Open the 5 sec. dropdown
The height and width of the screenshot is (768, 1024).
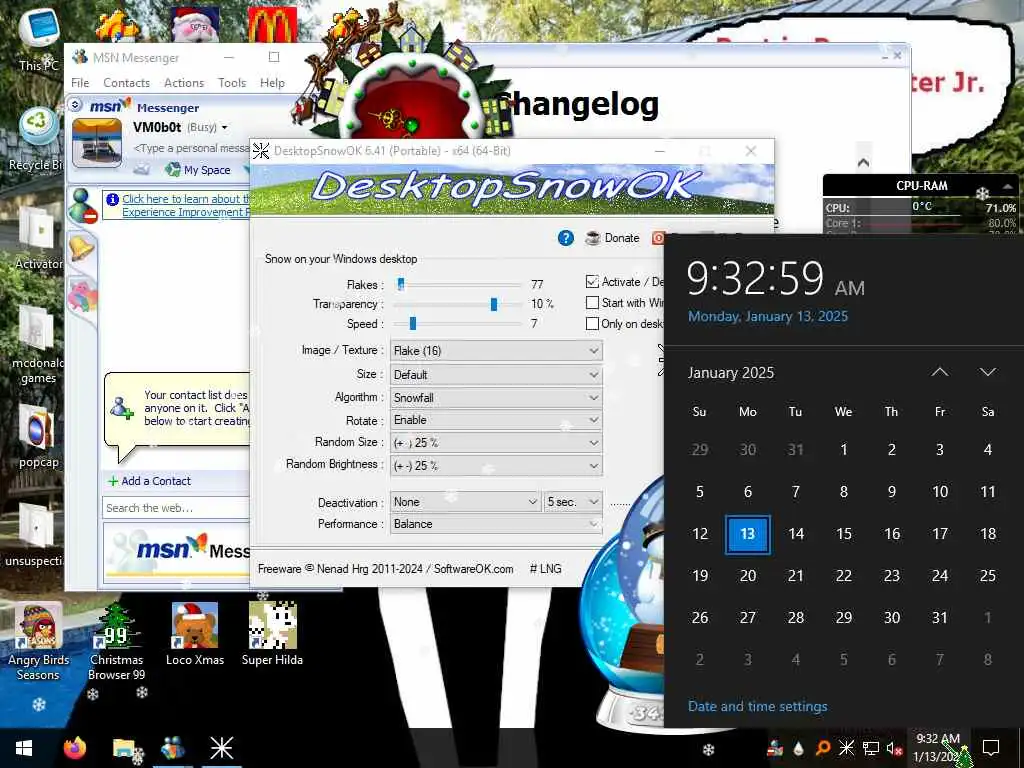click(573, 502)
